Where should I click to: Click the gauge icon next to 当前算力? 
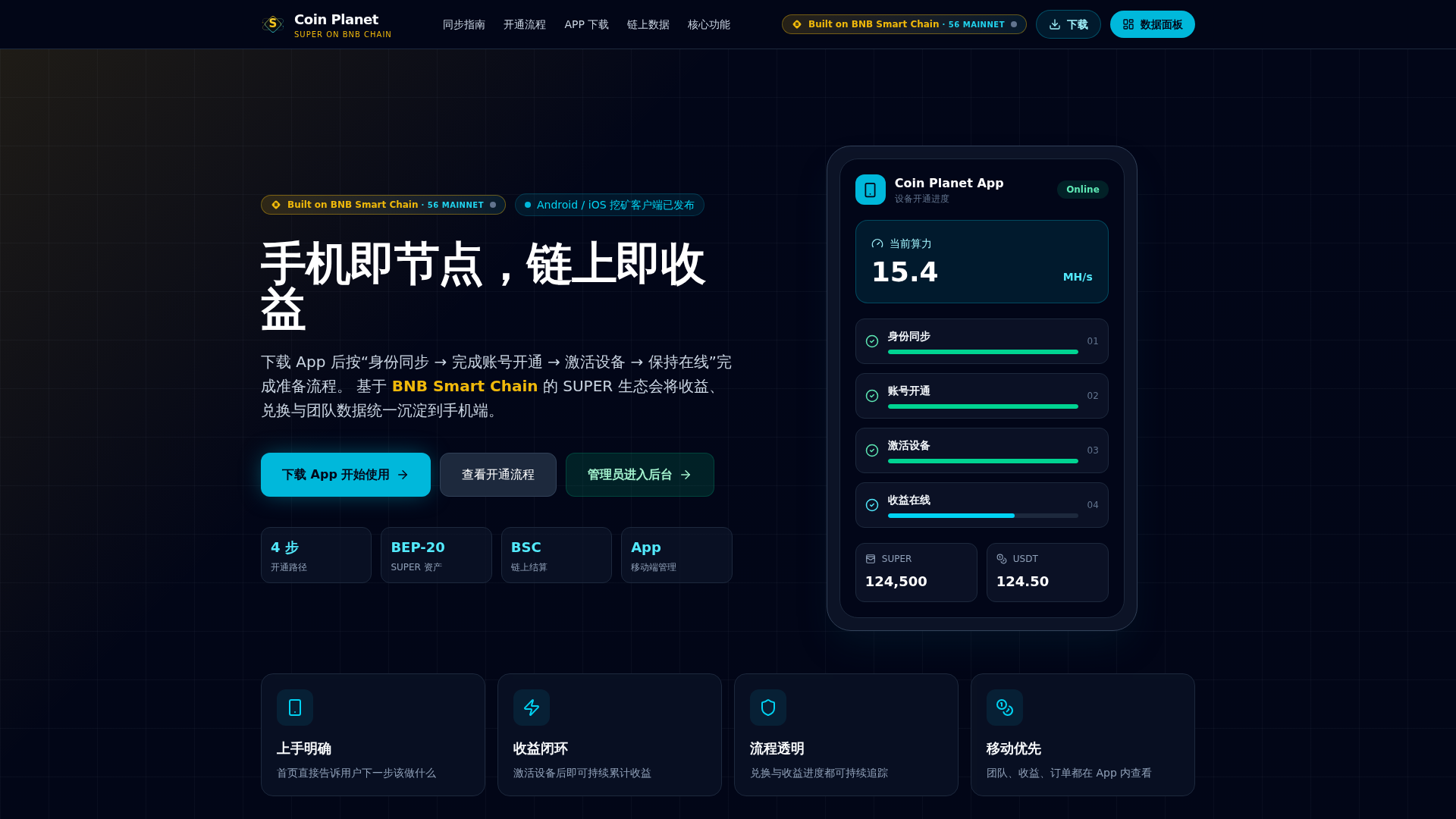tap(877, 243)
